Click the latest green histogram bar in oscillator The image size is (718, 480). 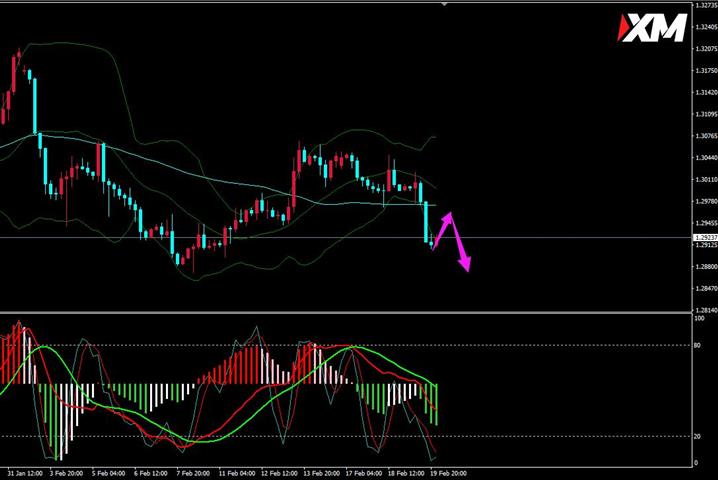click(435, 404)
